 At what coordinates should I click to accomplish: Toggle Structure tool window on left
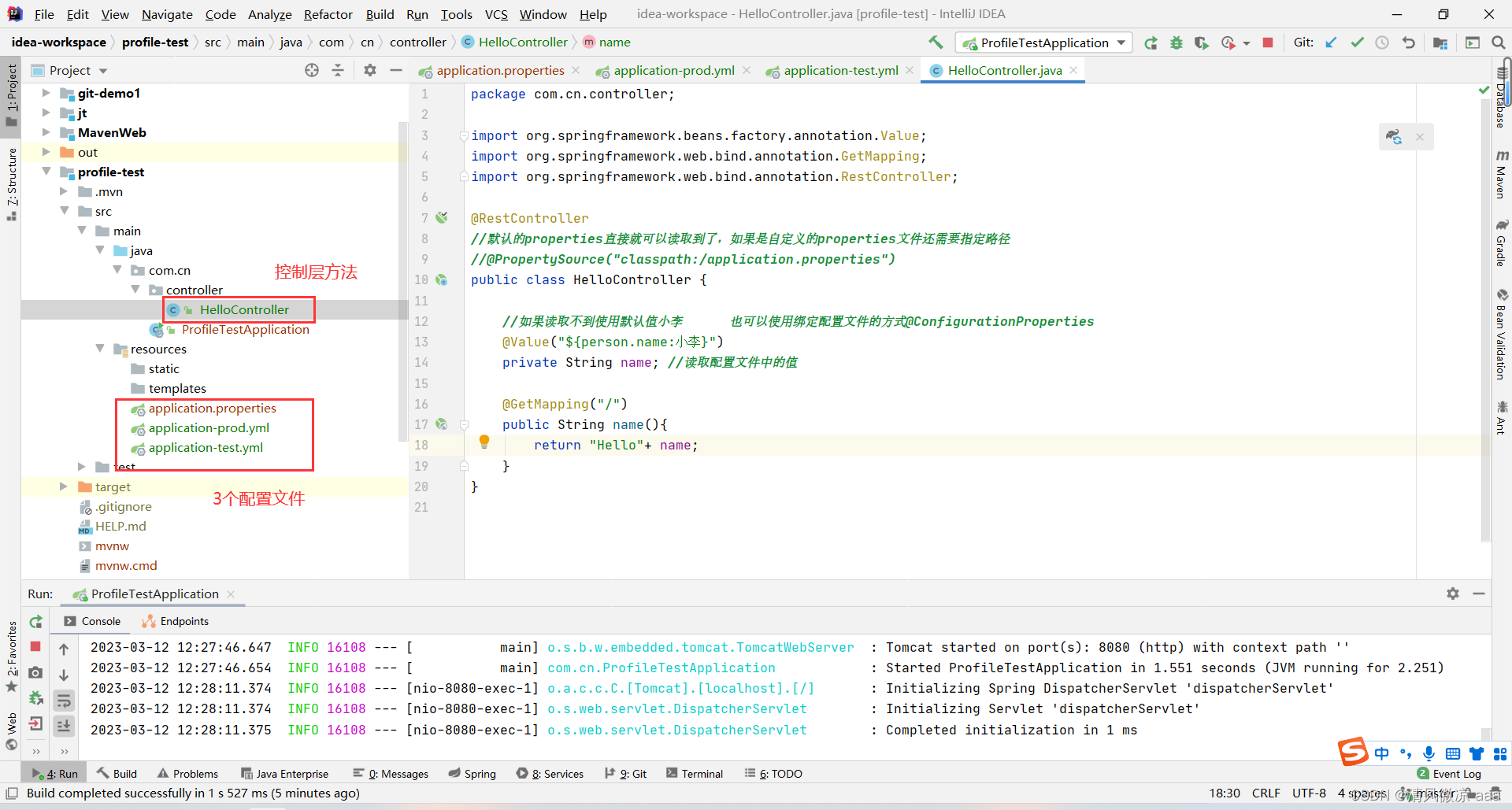(11, 184)
